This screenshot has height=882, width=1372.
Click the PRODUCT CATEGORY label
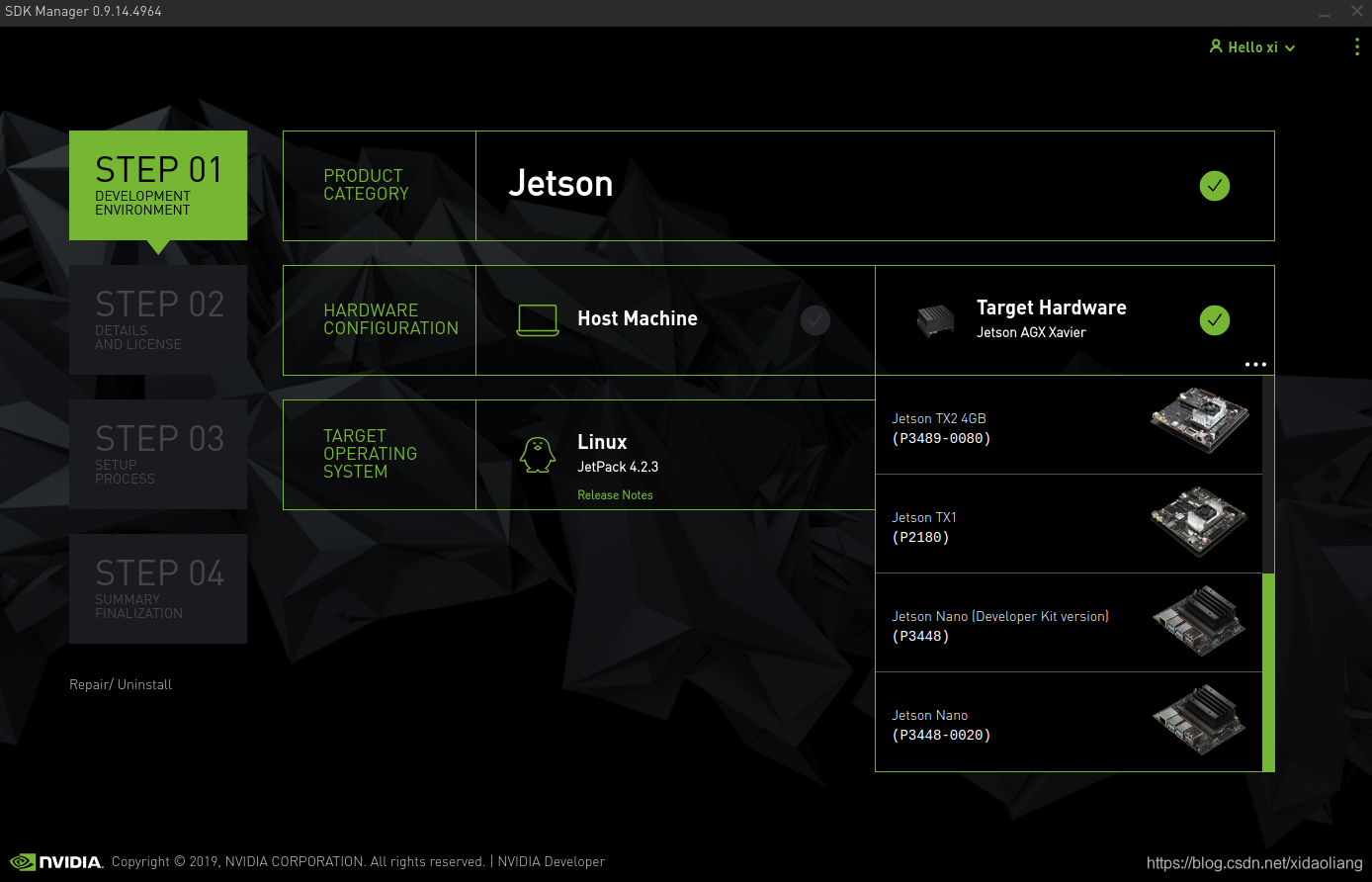point(366,185)
